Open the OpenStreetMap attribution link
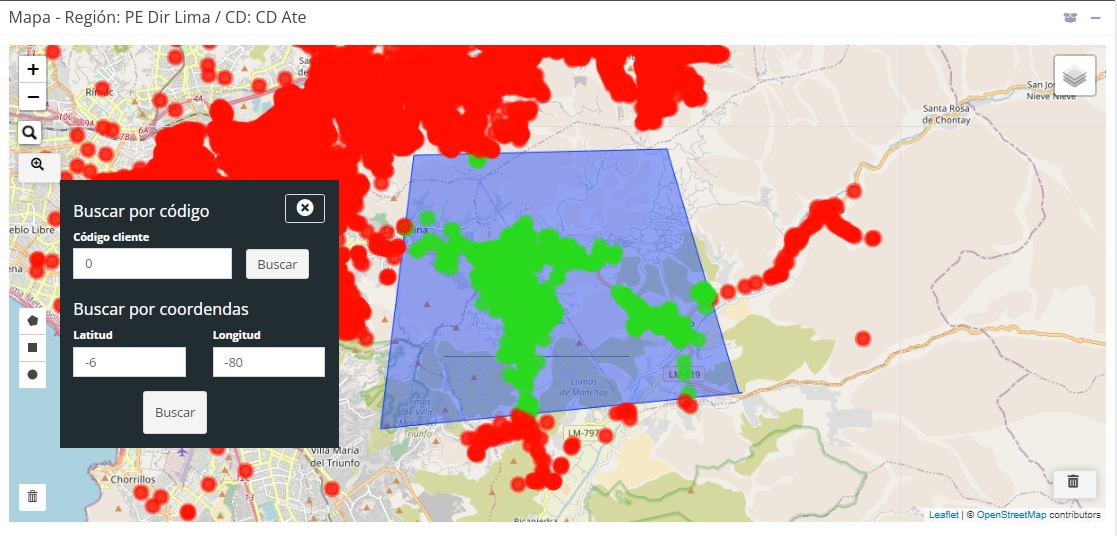The image size is (1117, 536). coord(1012,515)
